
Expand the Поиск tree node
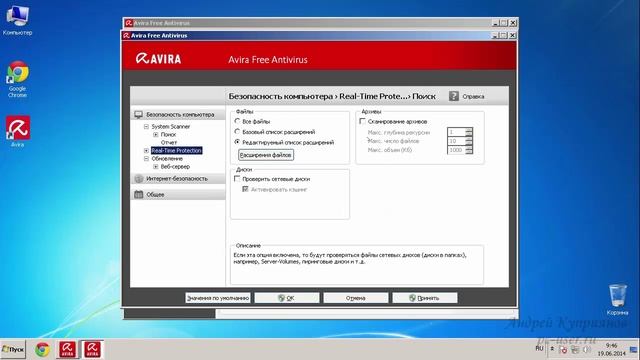pyautogui.click(x=156, y=134)
